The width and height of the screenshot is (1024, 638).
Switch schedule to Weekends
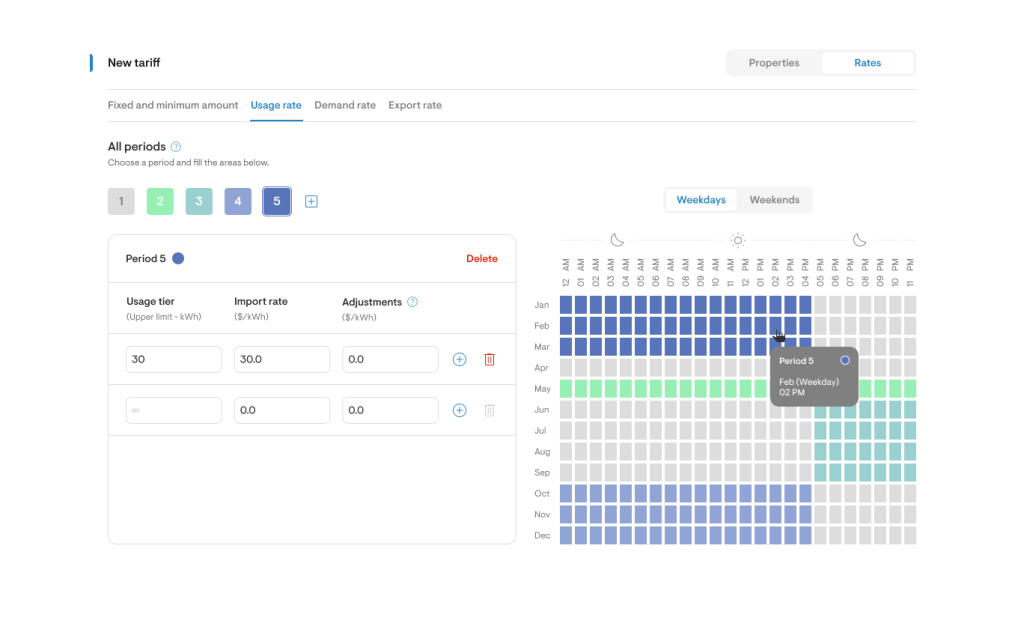pyautogui.click(x=774, y=200)
